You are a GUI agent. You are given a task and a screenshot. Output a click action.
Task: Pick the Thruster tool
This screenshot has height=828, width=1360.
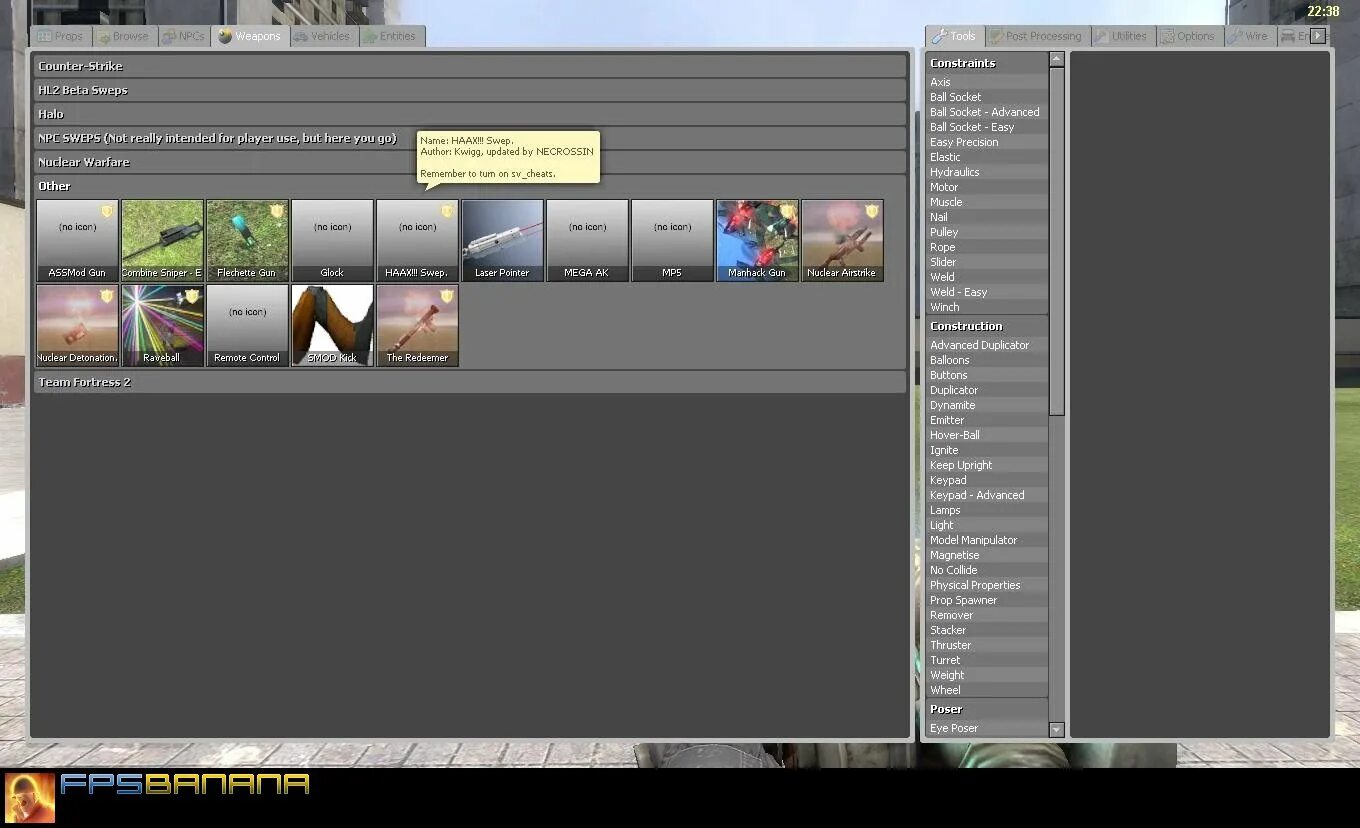click(x=987, y=645)
